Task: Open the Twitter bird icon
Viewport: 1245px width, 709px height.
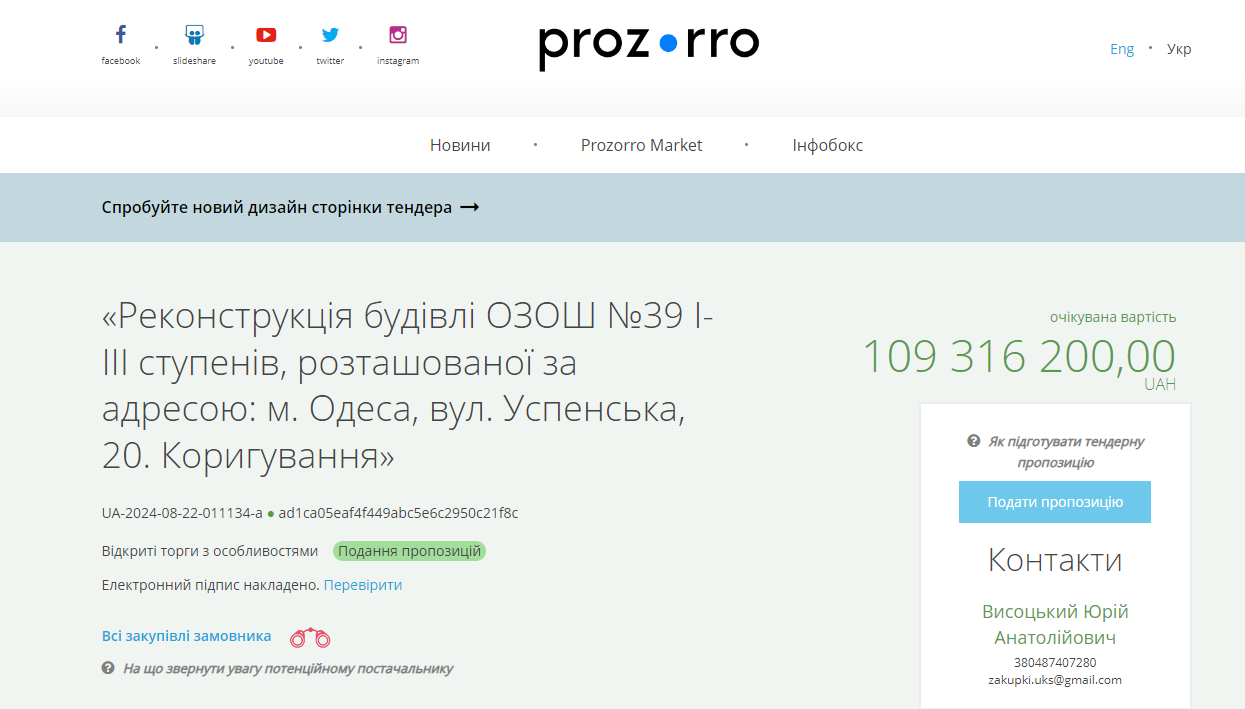Action: (x=330, y=35)
